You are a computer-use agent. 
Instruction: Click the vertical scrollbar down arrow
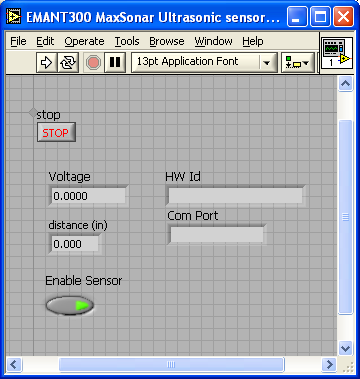pos(345,349)
